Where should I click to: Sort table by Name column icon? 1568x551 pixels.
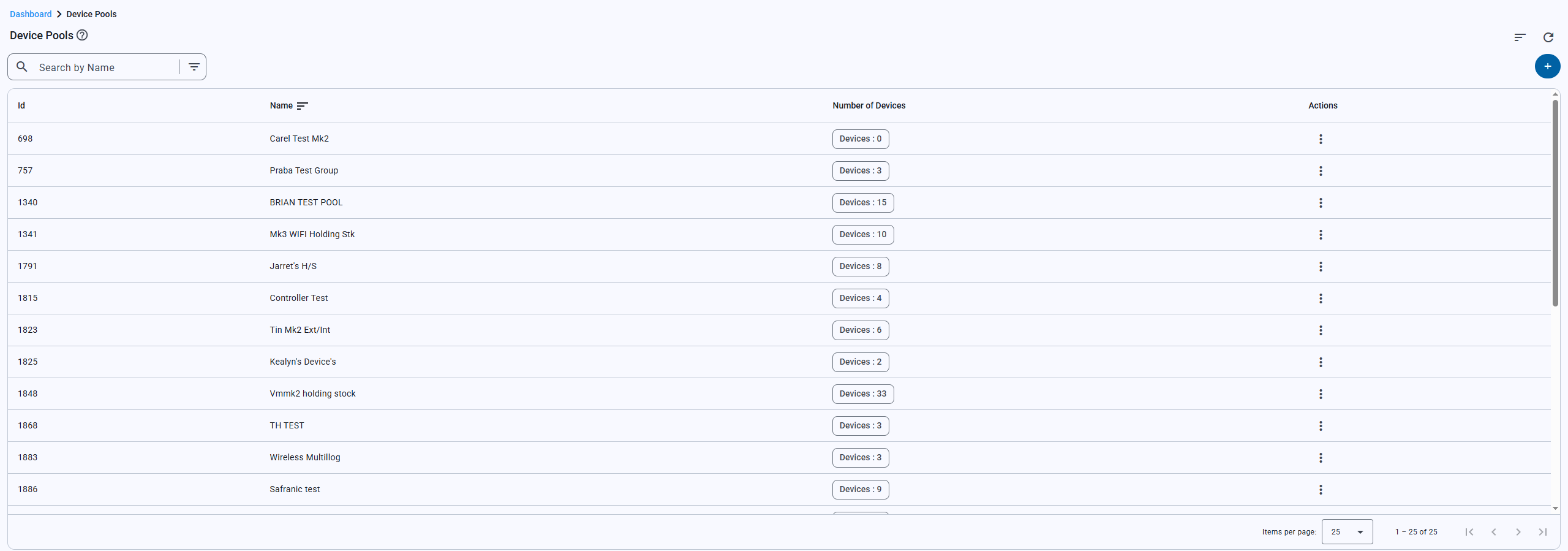click(x=302, y=106)
